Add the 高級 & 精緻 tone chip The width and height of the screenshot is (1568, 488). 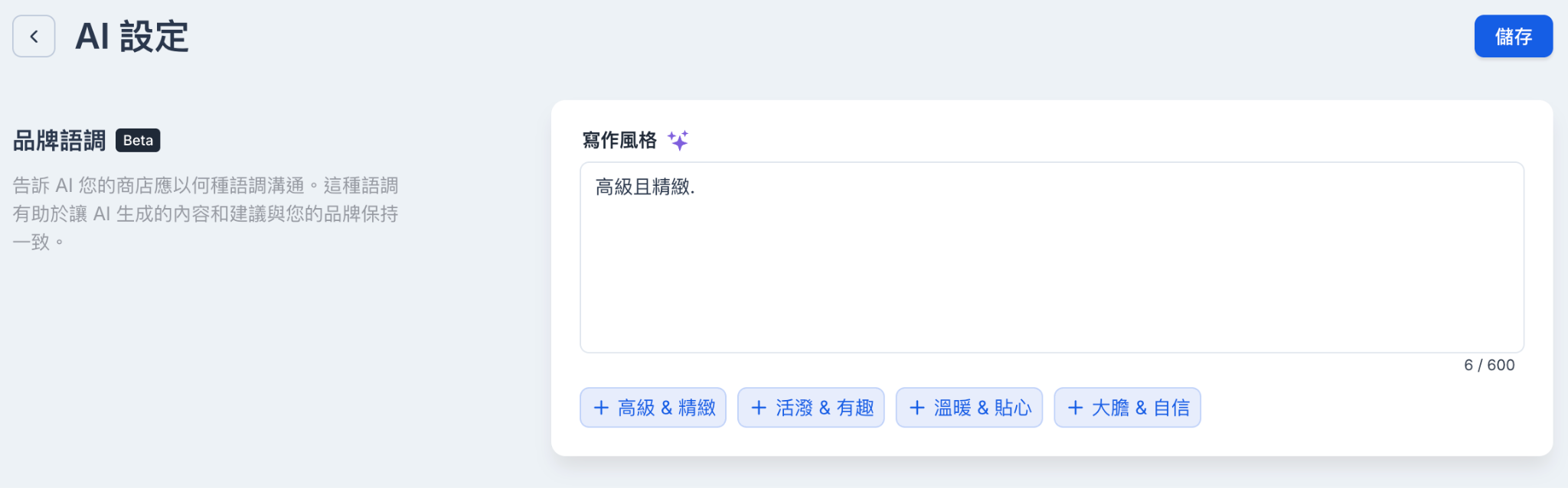(653, 408)
